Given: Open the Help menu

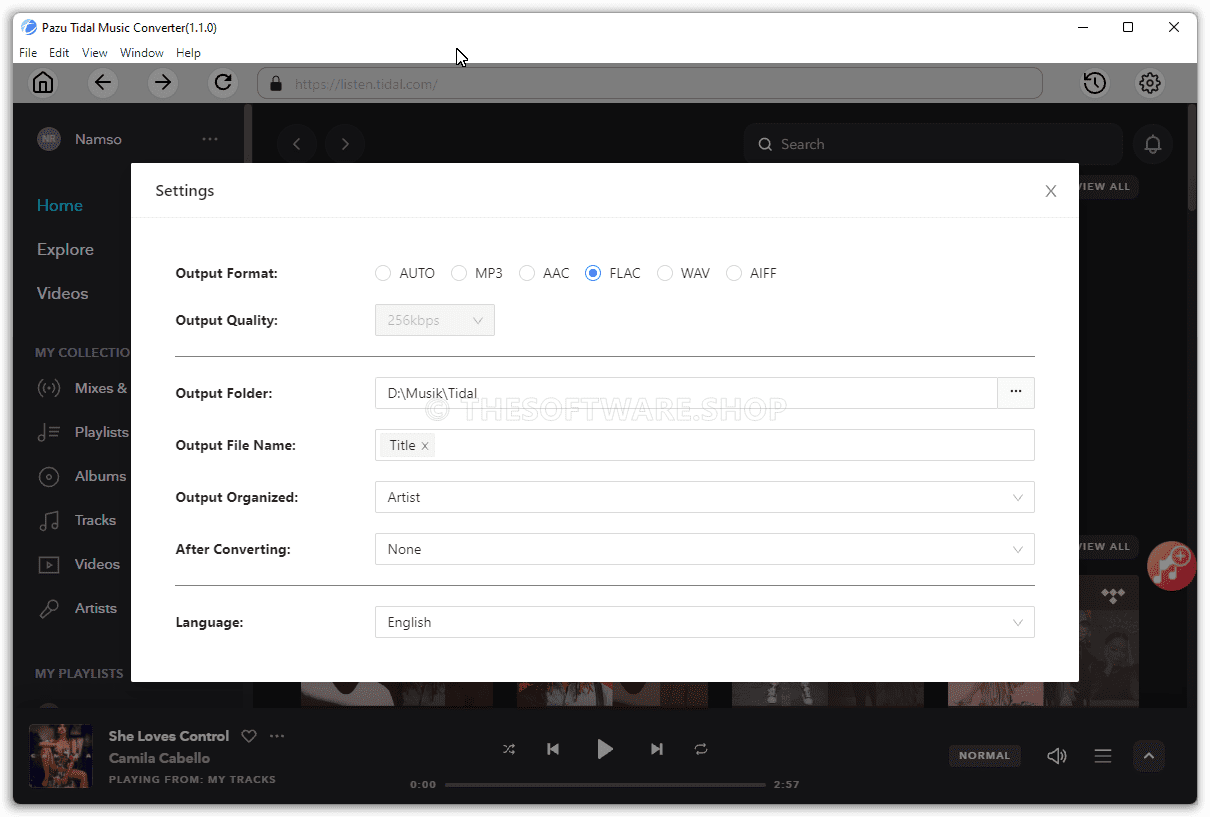Looking at the screenshot, I should (x=188, y=53).
